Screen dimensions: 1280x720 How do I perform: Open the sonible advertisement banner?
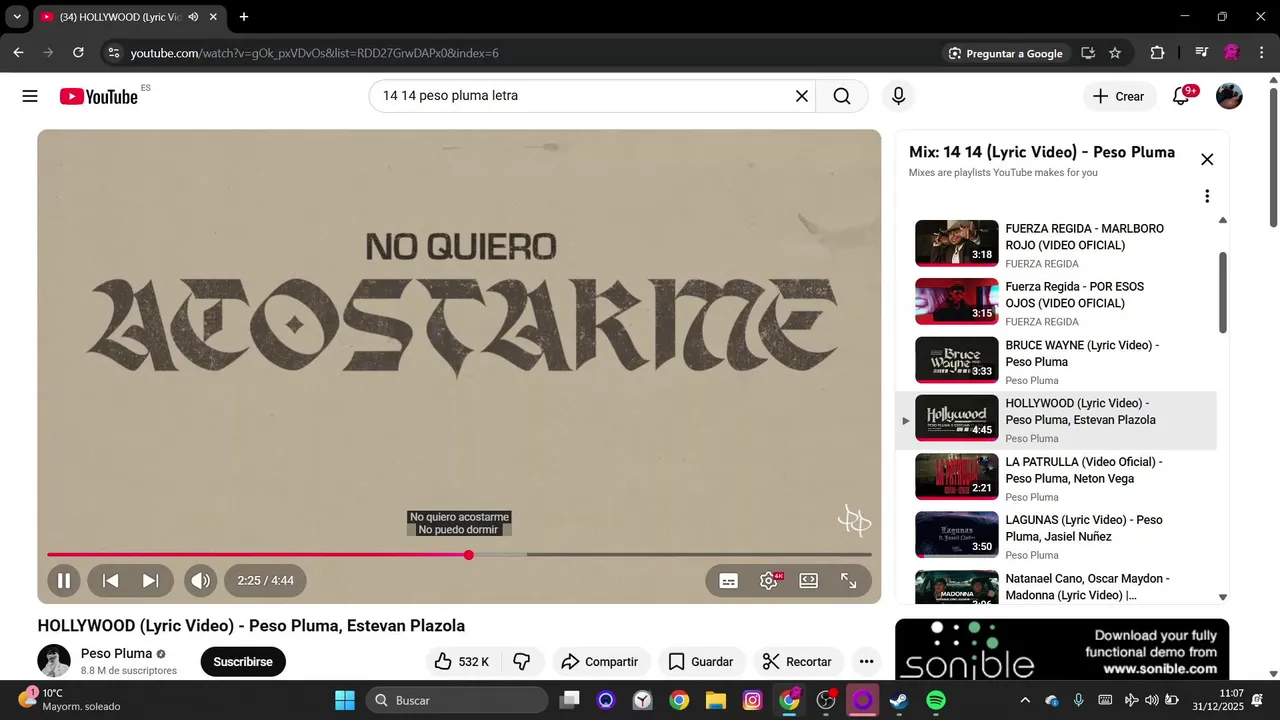(1062, 649)
